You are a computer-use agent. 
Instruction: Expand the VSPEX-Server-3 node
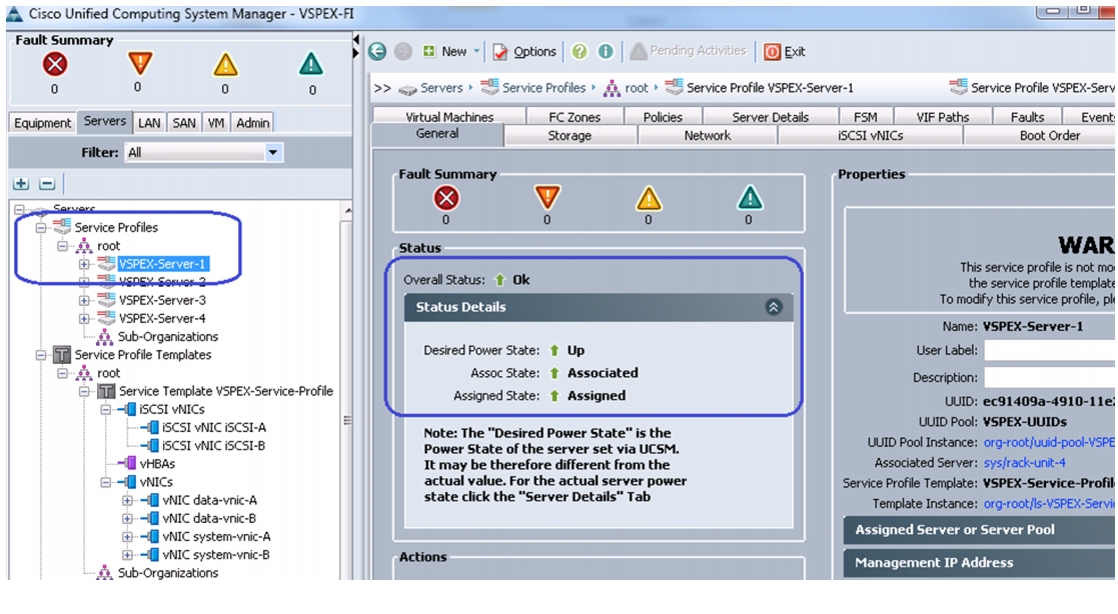point(84,300)
